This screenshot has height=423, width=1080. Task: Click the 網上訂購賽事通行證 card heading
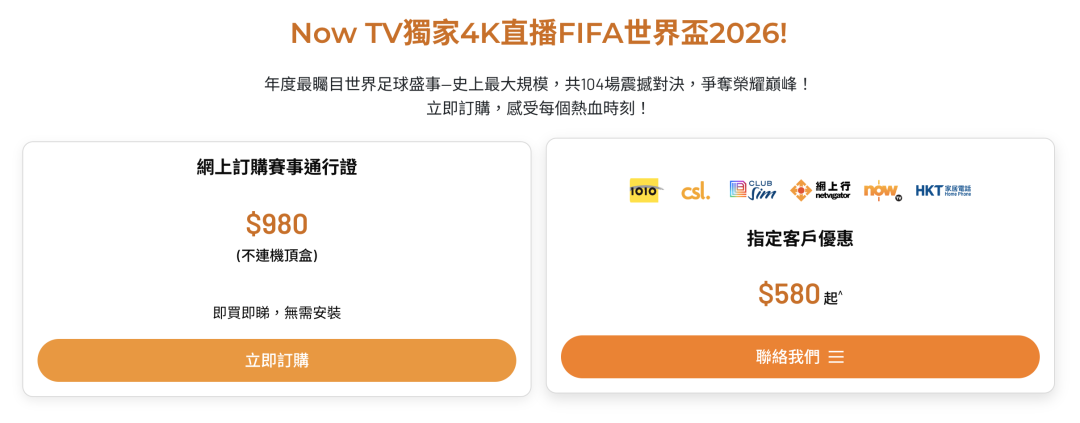point(277,167)
